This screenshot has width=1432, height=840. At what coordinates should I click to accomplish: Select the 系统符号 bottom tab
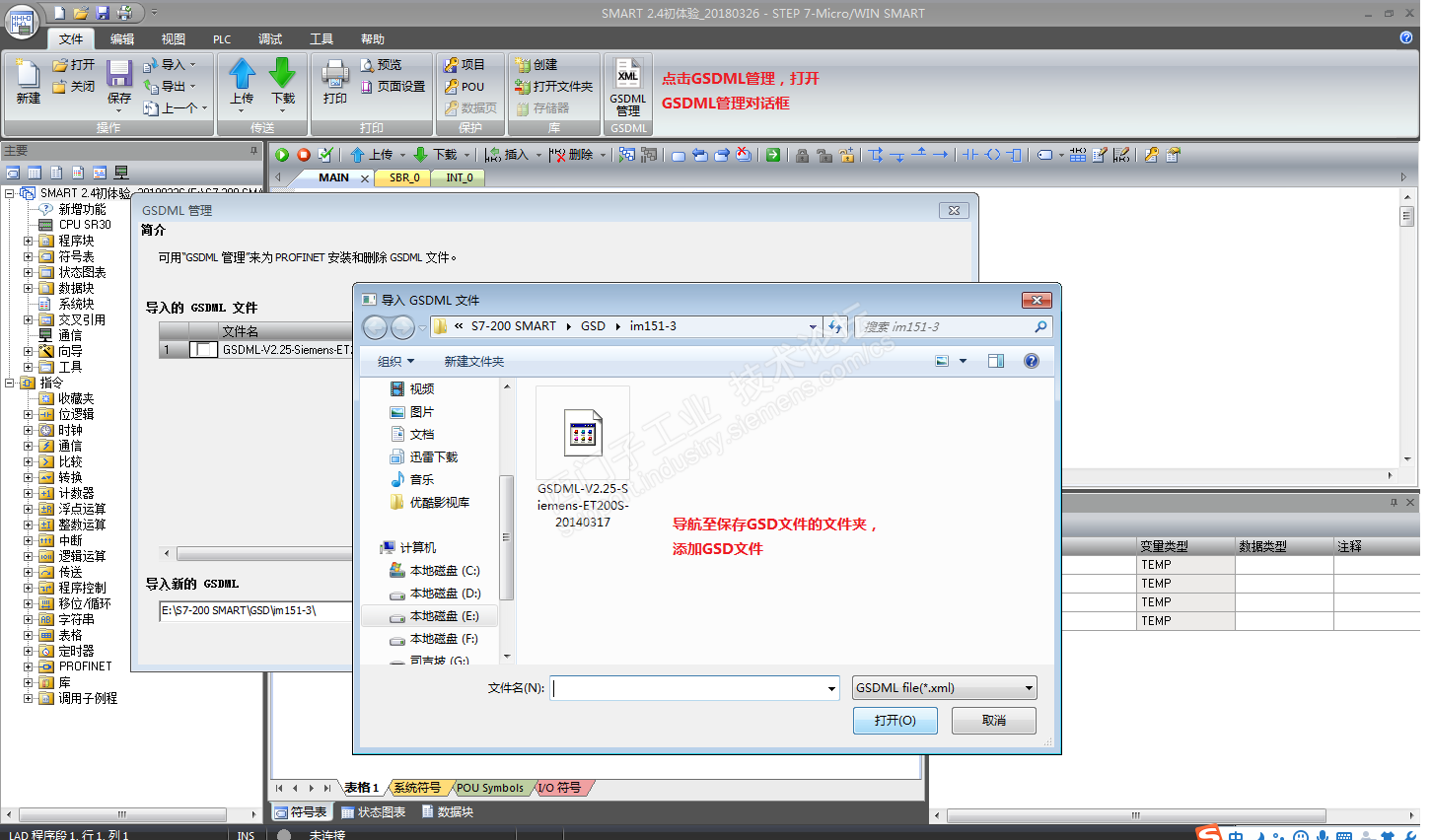(x=417, y=788)
